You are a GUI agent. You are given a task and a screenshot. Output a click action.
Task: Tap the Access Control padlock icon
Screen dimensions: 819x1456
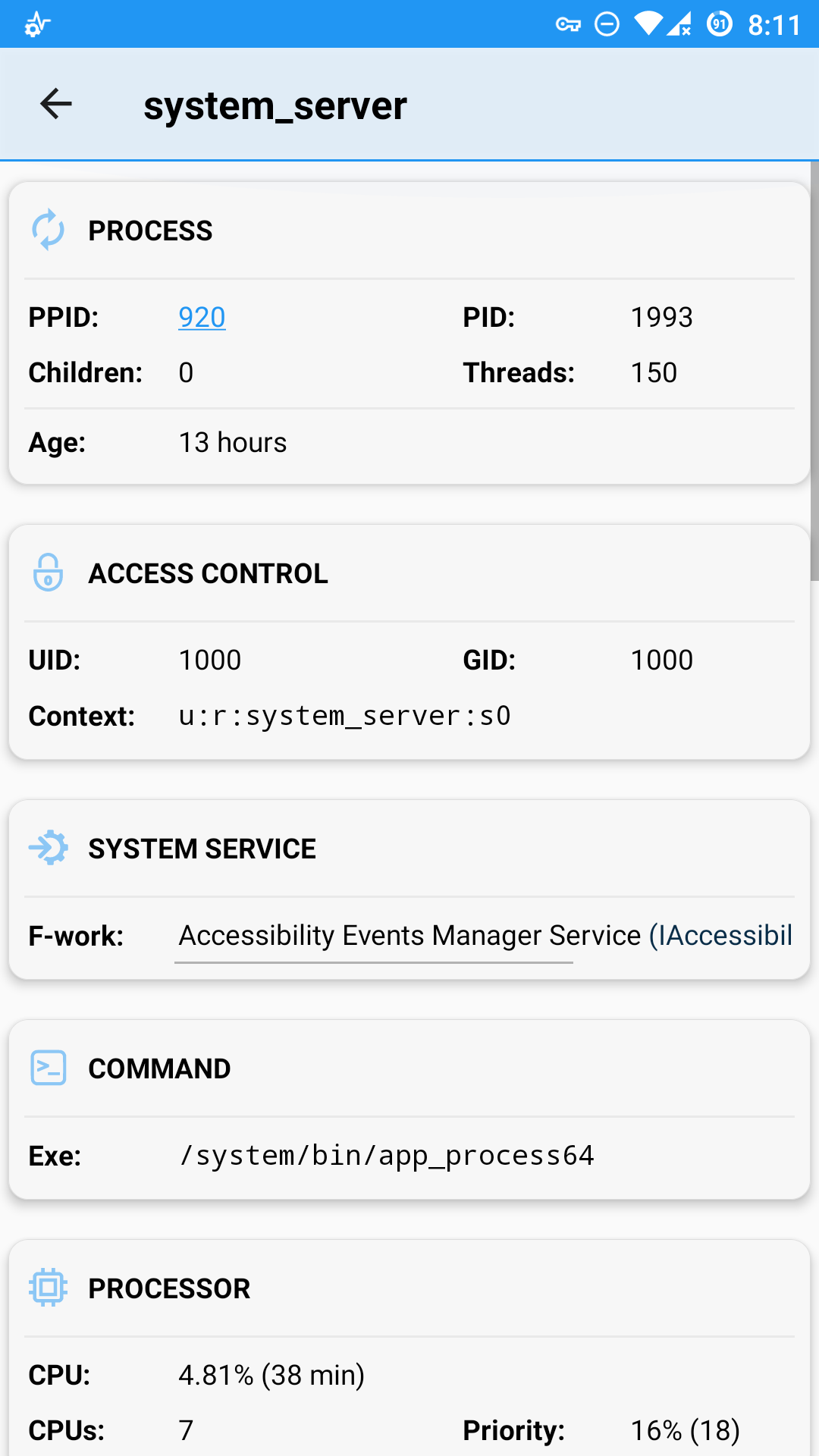coord(48,573)
